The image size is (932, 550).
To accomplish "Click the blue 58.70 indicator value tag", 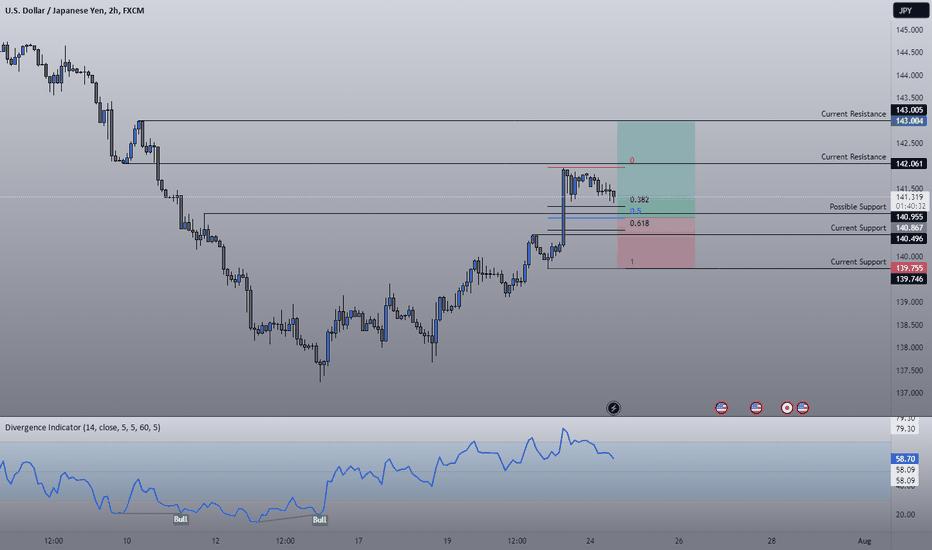I will click(x=905, y=459).
